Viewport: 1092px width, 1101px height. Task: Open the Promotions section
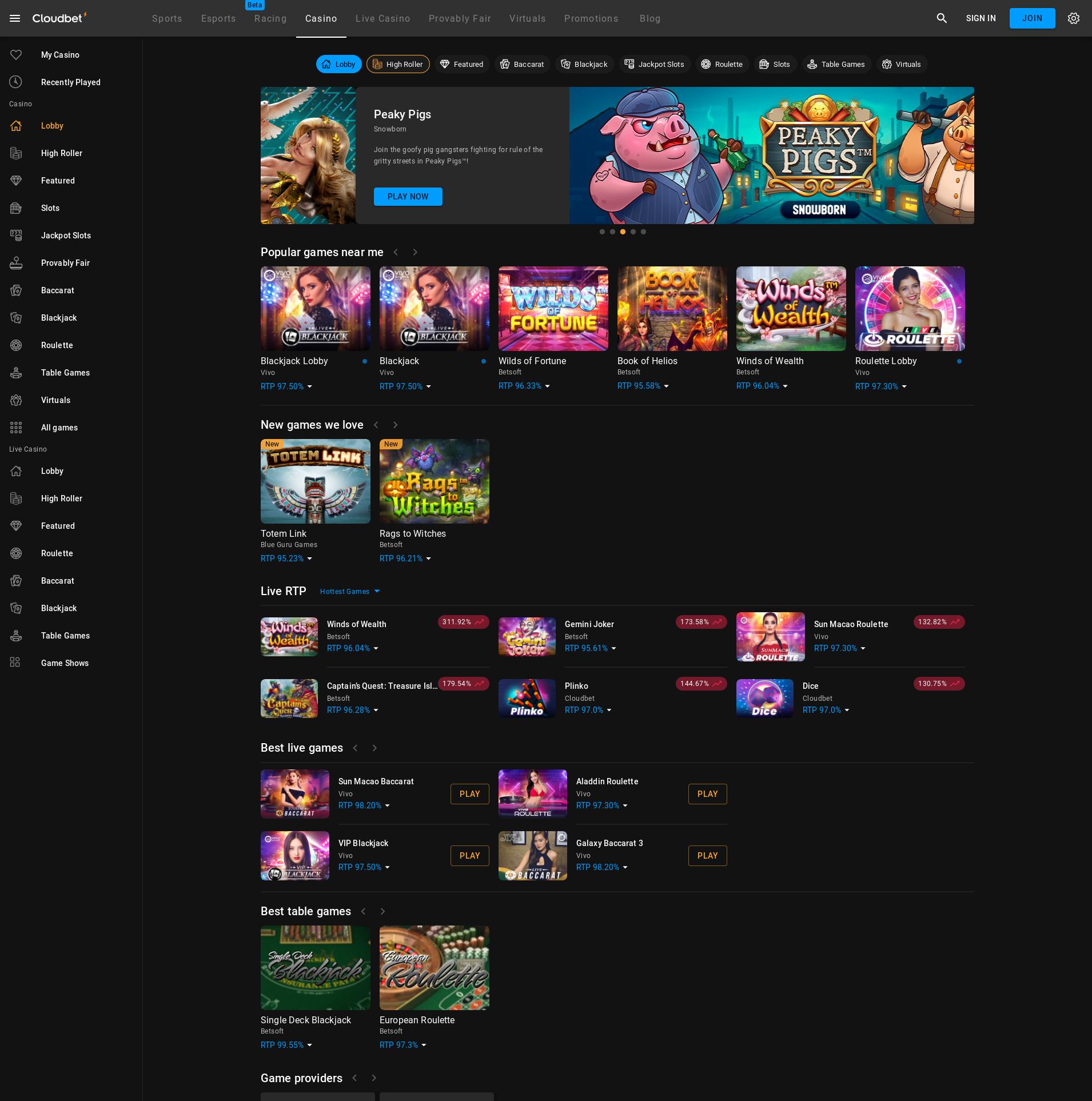591,18
